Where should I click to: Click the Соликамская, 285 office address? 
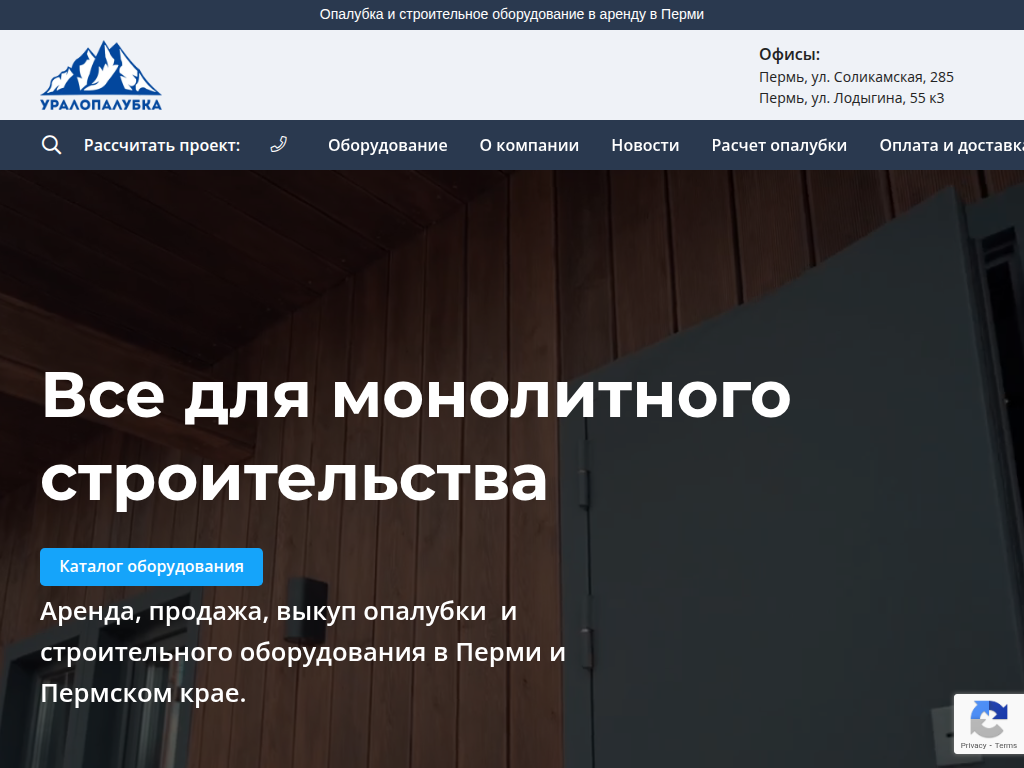click(854, 76)
